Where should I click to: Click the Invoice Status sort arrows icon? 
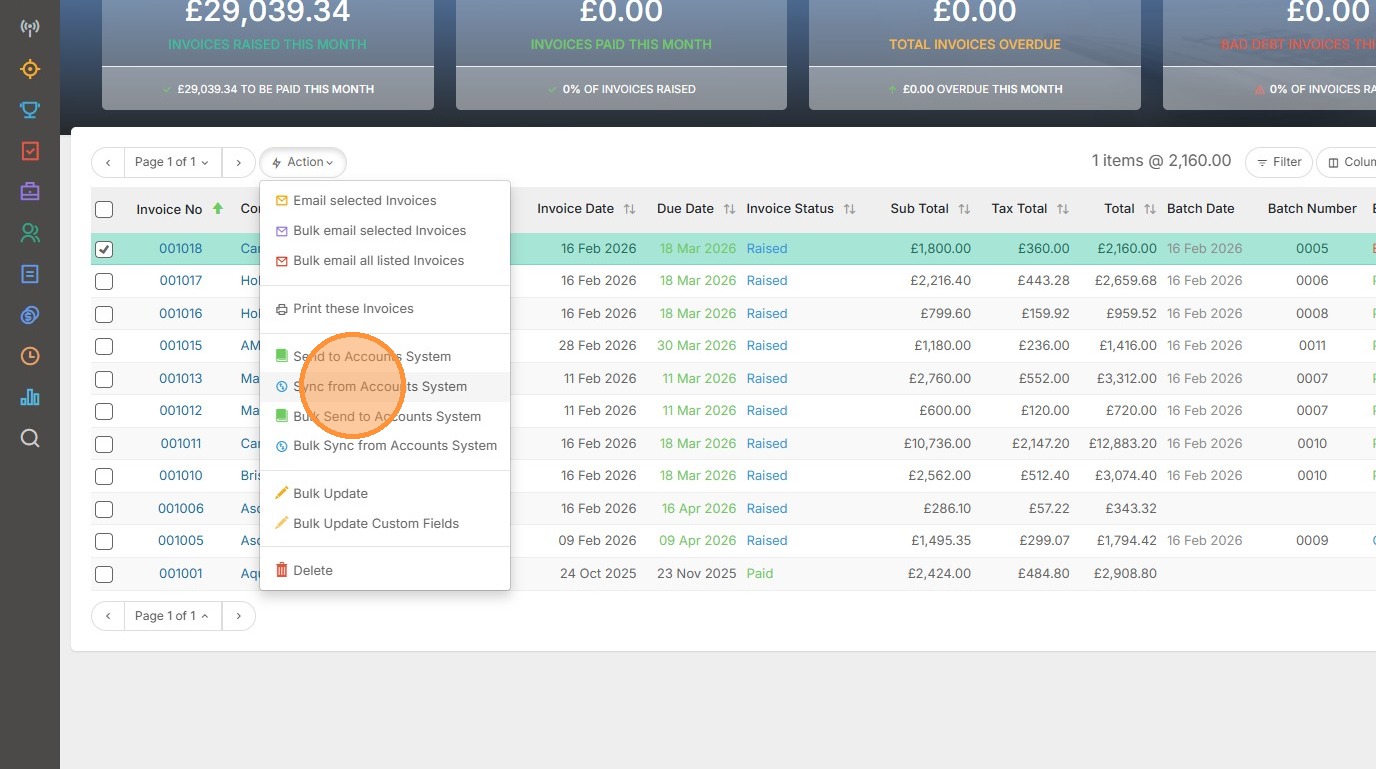(x=849, y=209)
